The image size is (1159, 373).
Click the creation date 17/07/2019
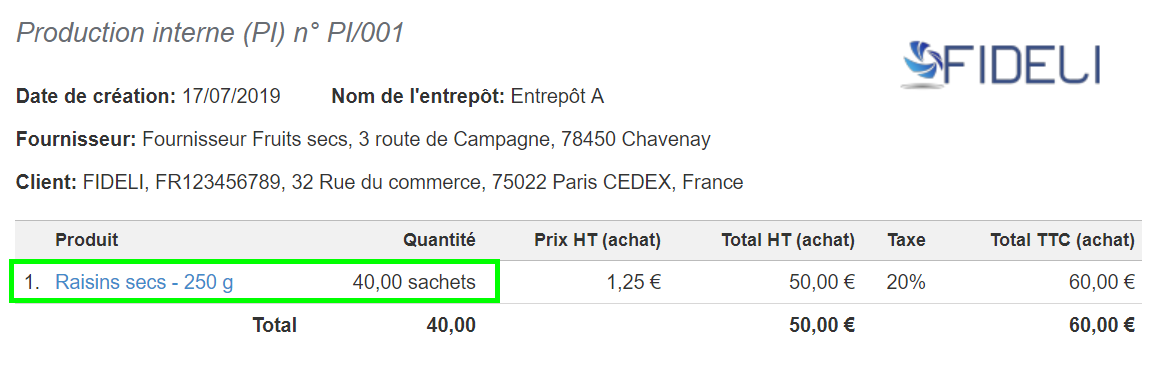pos(231,97)
